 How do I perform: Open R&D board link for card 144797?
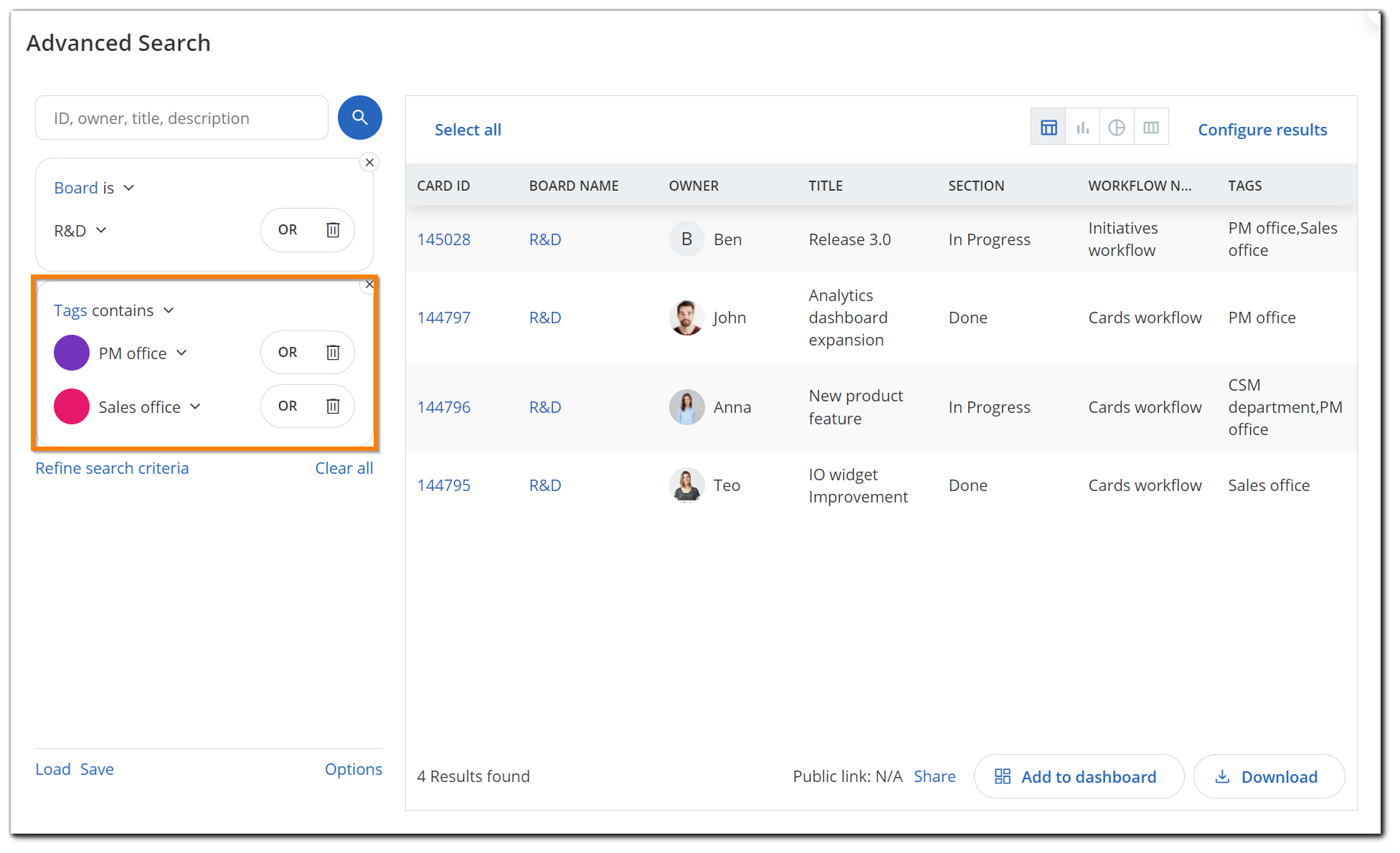[x=545, y=318]
